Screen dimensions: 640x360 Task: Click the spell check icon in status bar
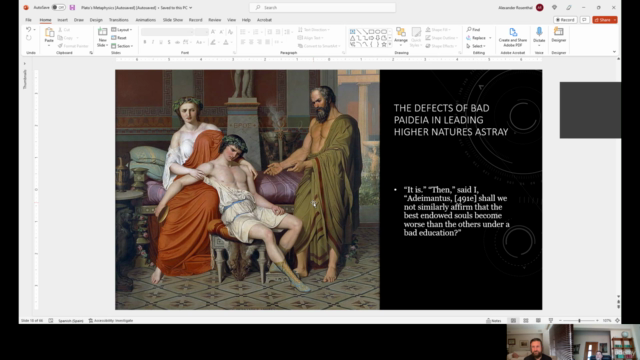[x=51, y=320]
